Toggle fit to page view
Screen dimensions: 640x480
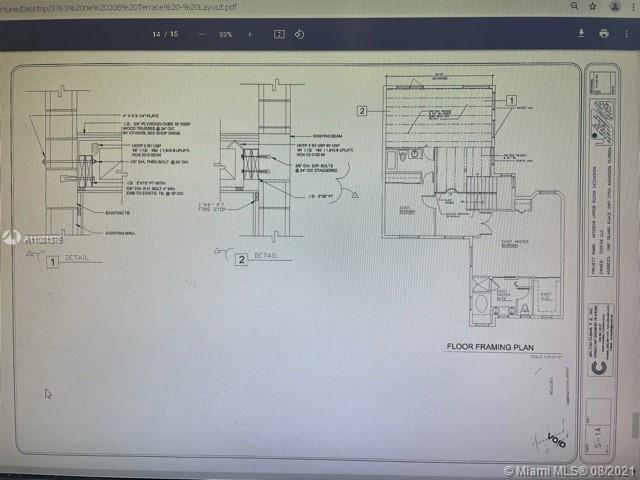(279, 34)
